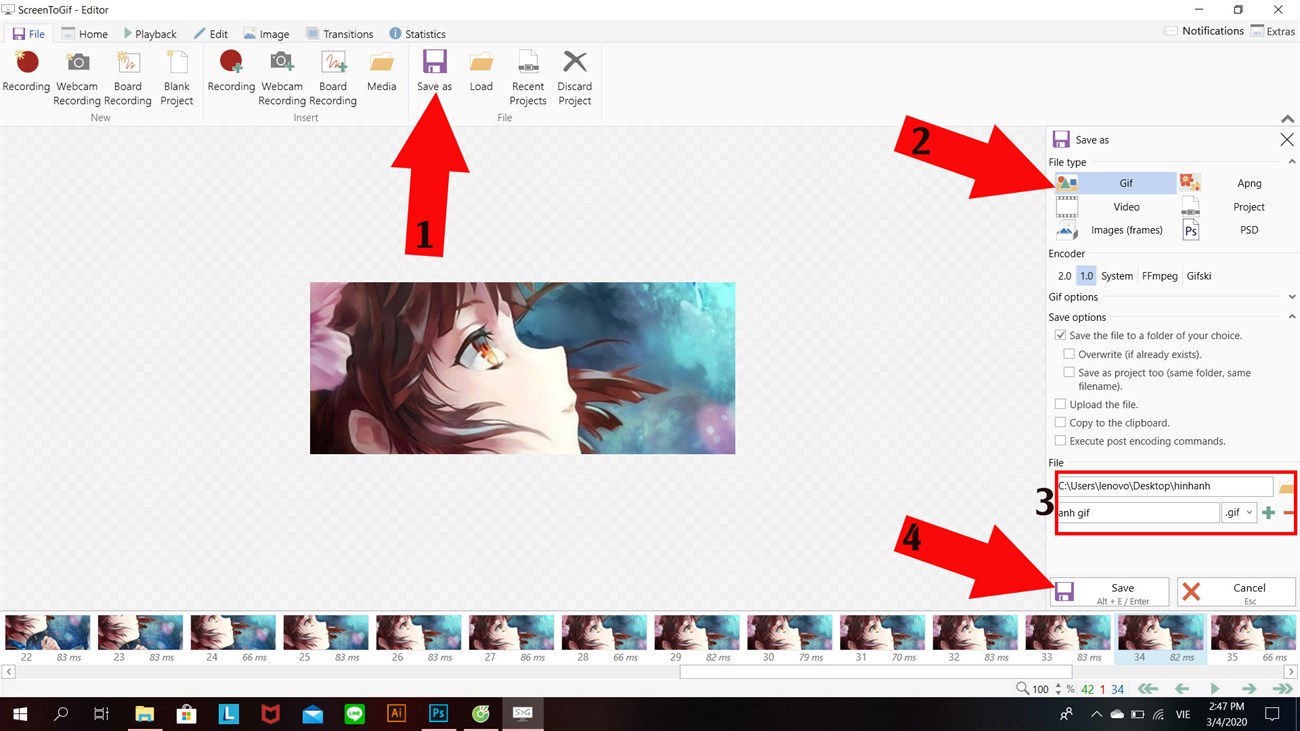
Task: Expand the Gif options section
Action: [x=1291, y=297]
